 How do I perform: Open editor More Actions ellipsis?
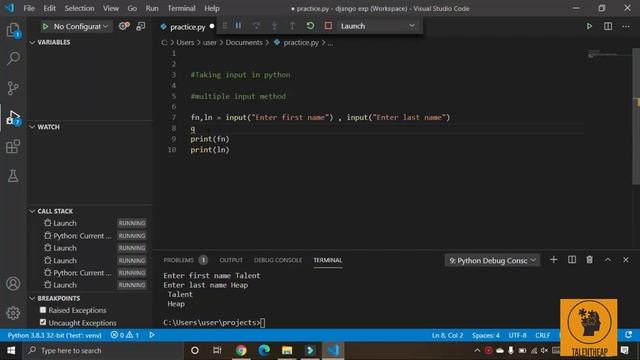[x=626, y=26]
